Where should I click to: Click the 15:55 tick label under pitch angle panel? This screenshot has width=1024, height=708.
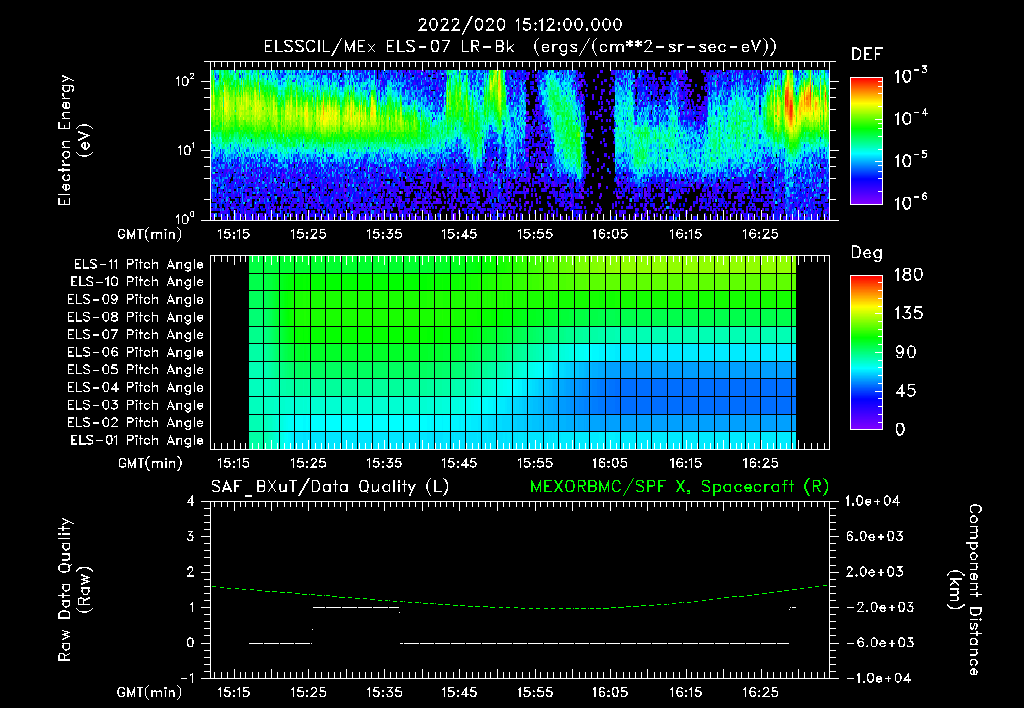click(x=534, y=463)
